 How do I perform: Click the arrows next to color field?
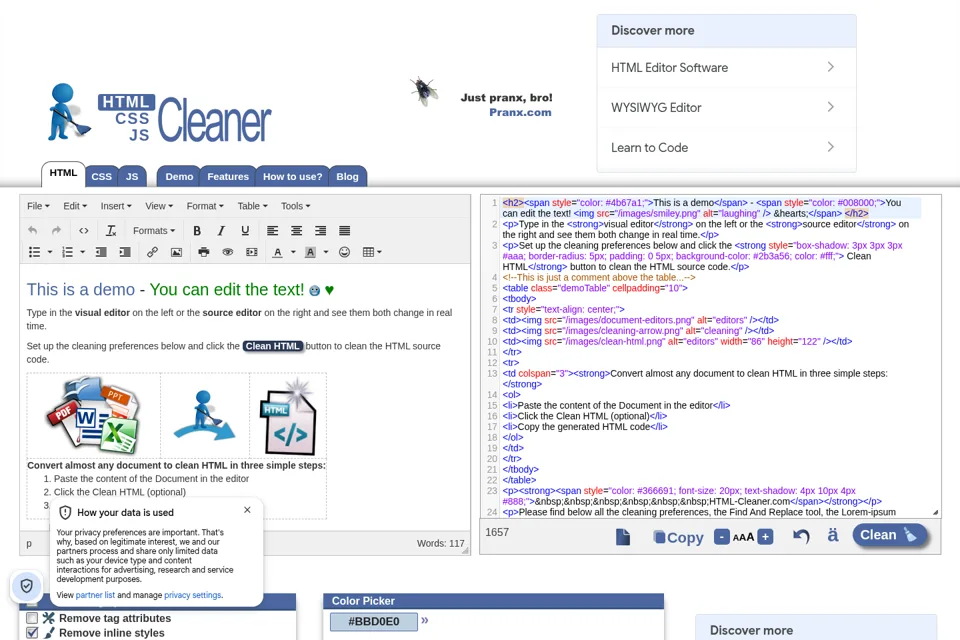[425, 620]
